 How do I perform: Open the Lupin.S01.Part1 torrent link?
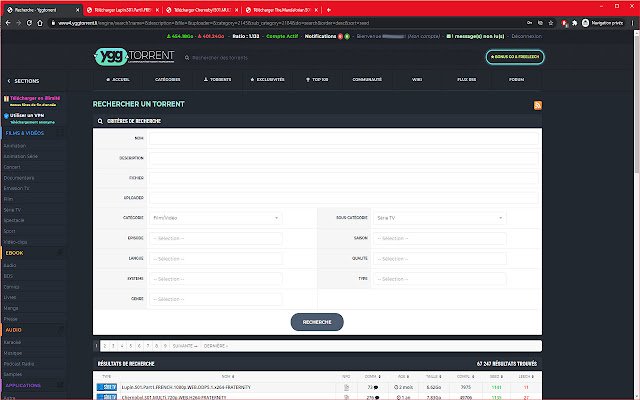(186, 387)
